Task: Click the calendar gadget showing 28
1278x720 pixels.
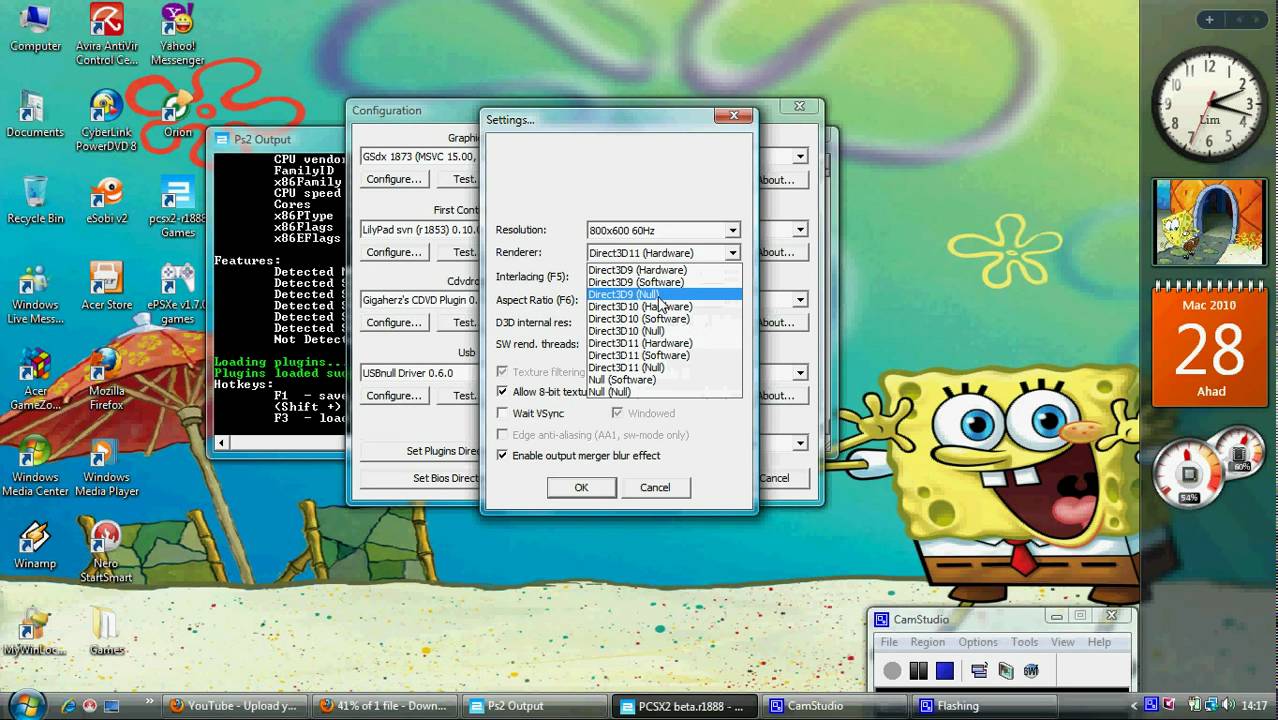Action: pos(1210,346)
